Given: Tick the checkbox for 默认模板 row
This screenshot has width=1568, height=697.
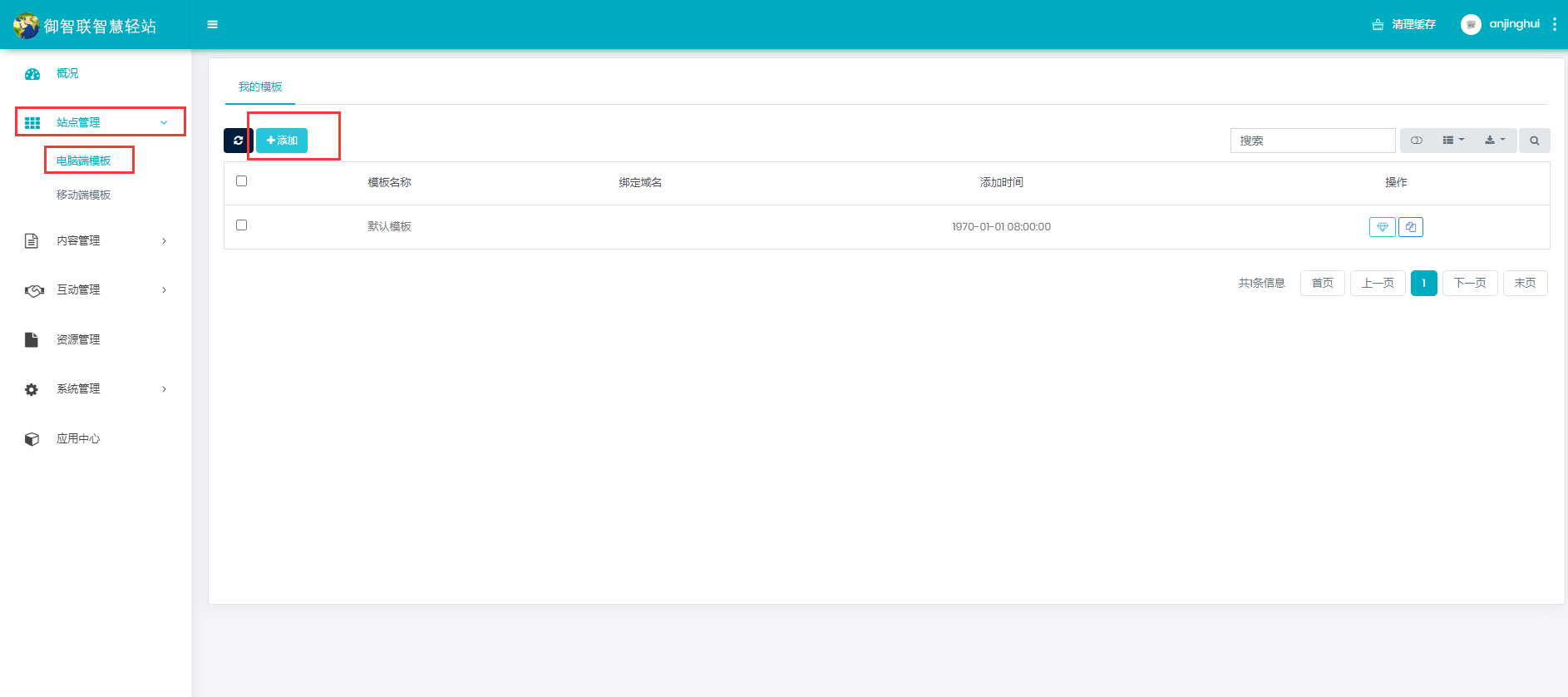Looking at the screenshot, I should pyautogui.click(x=242, y=225).
